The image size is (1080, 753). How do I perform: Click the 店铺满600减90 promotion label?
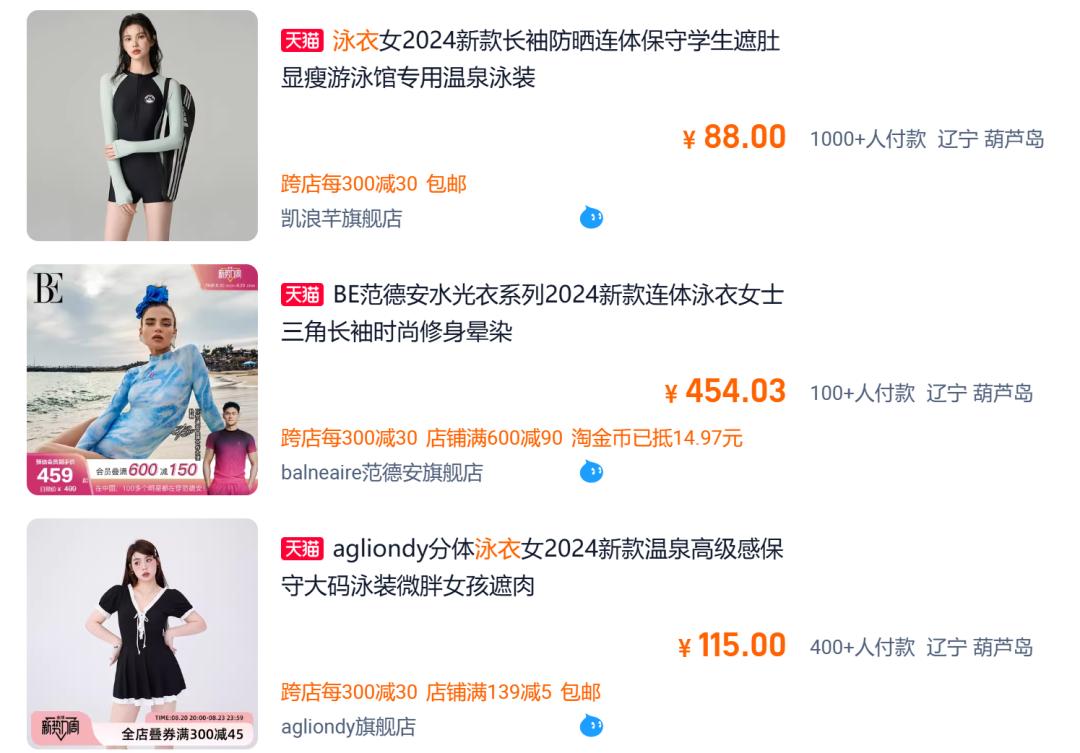pyautogui.click(x=494, y=438)
